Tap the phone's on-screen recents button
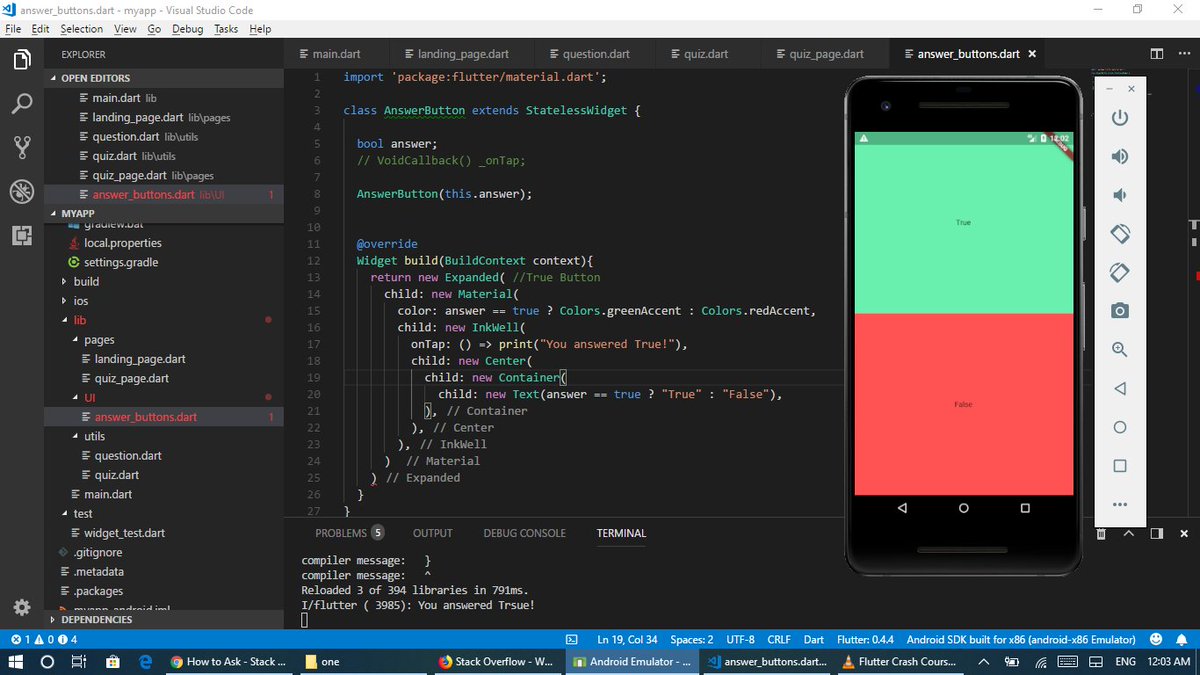This screenshot has height=675, width=1200. tap(1025, 508)
